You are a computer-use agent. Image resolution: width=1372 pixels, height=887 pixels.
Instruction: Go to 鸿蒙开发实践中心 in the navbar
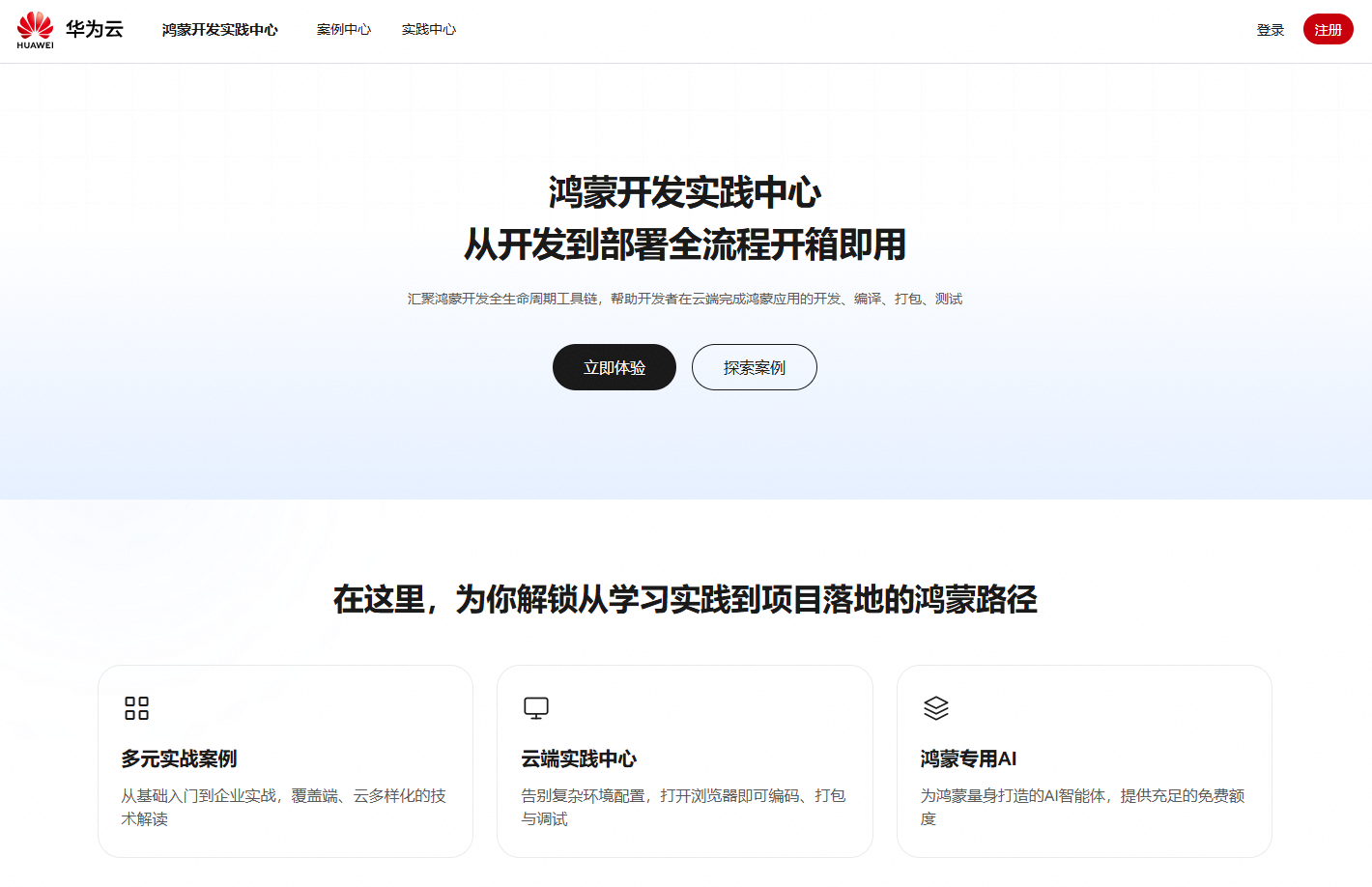click(220, 30)
